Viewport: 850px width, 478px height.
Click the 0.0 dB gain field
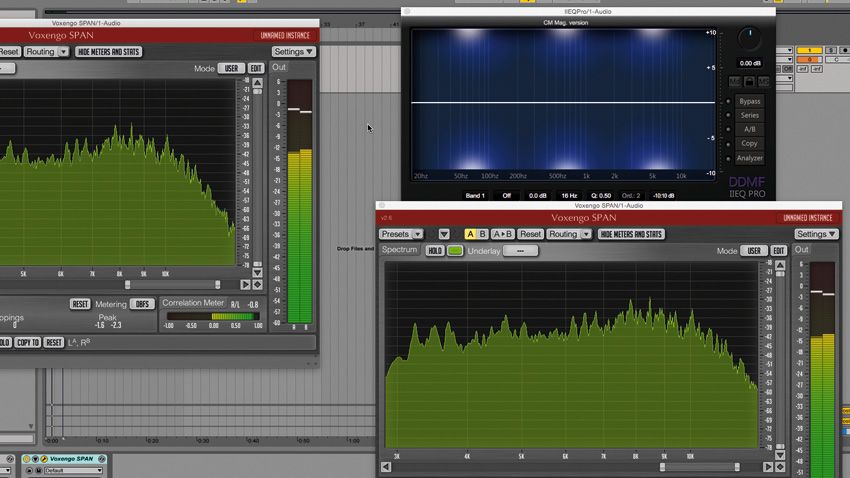point(538,196)
